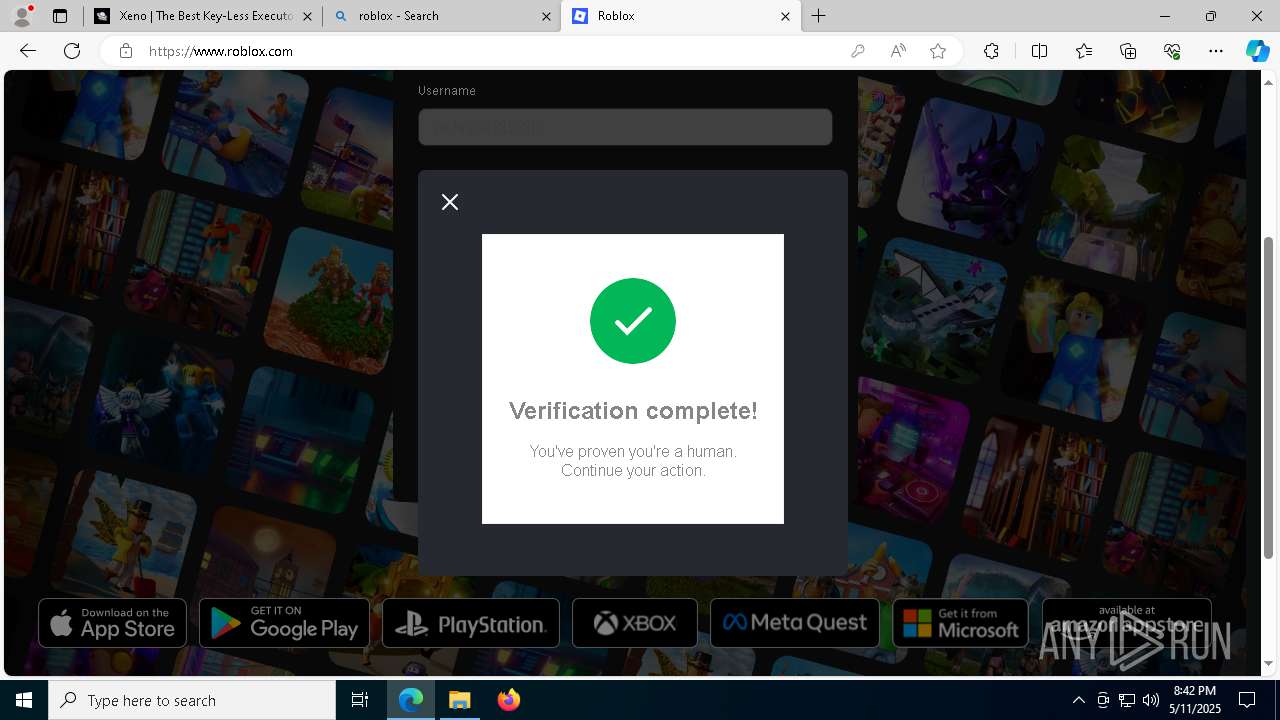This screenshot has width=1280, height=720.
Task: Open Copilot sidebar
Action: pos(1257,51)
